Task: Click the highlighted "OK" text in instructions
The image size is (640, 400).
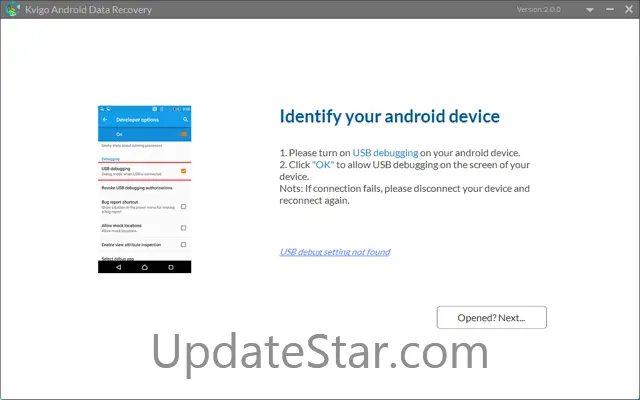Action: [323, 164]
